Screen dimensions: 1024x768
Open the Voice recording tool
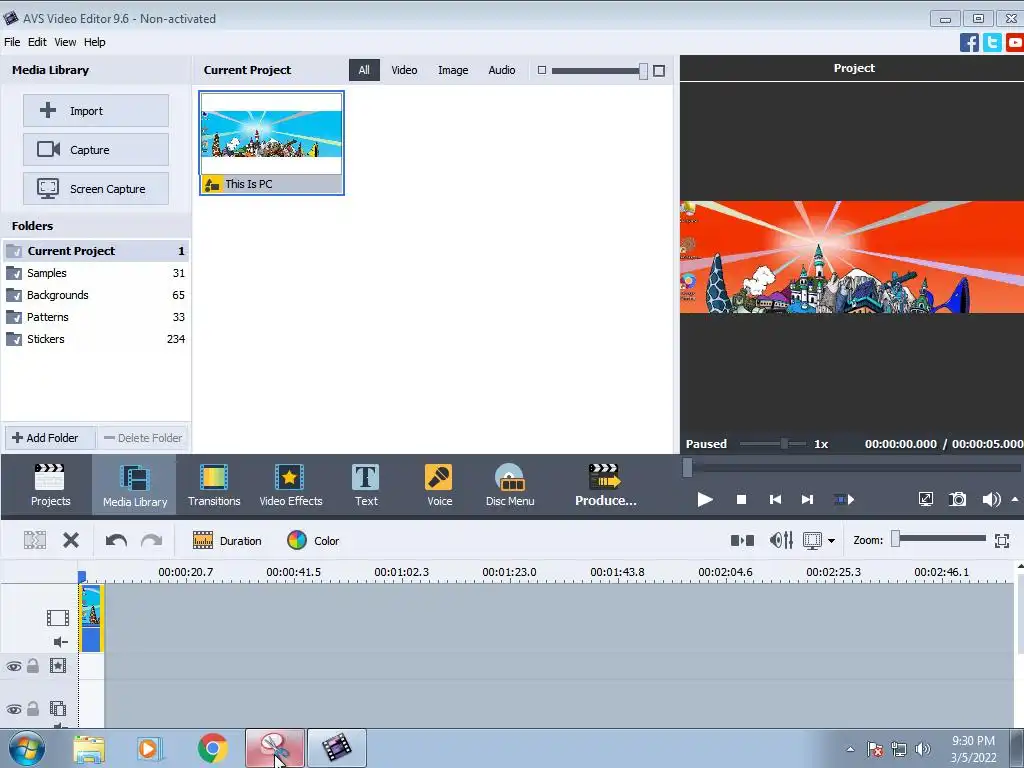coord(439,485)
